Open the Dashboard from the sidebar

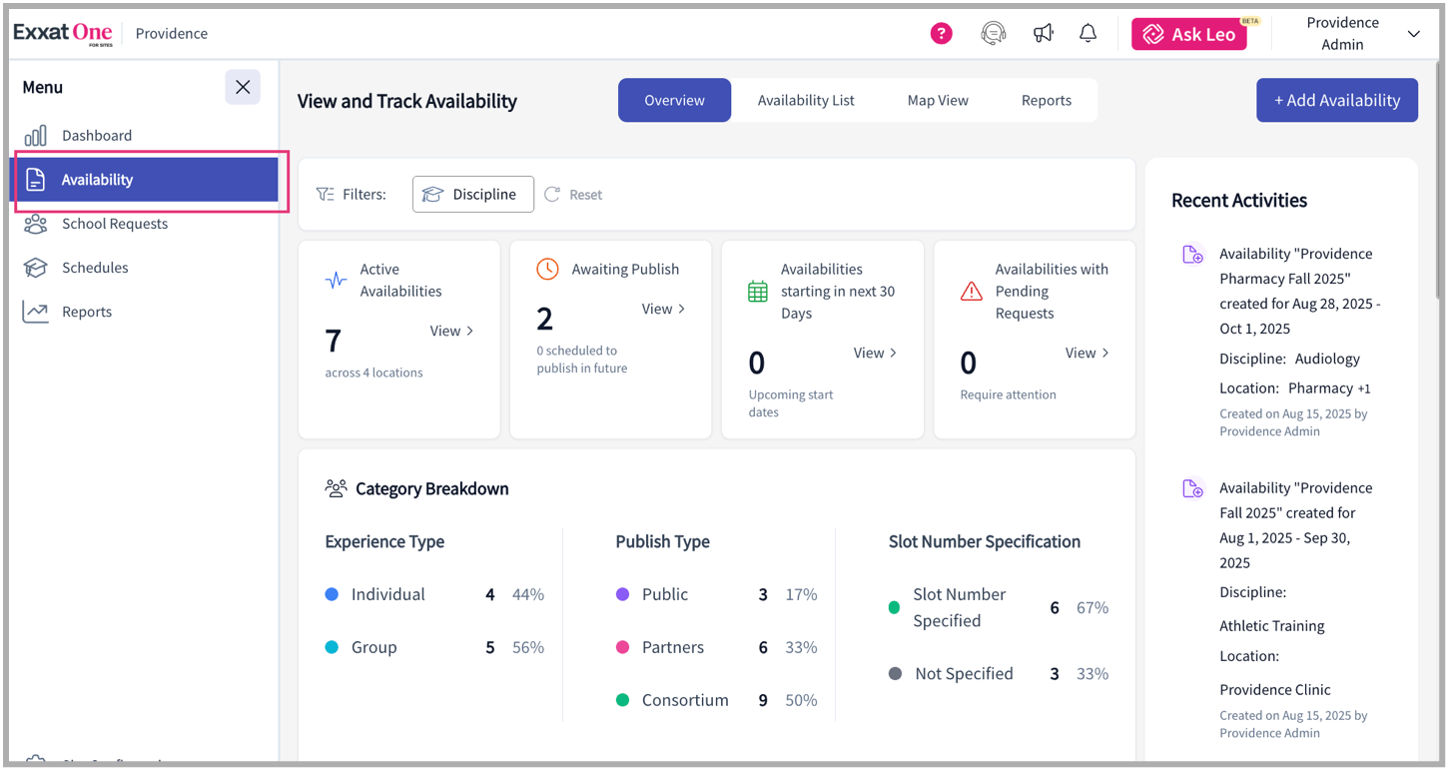[x=96, y=135]
